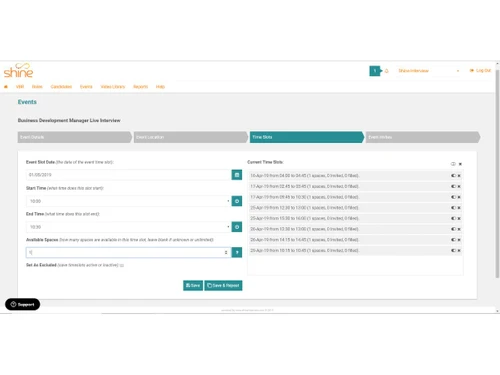Click the Available Spaces number stepper arrows
Viewport: 500px width, 375px height.
(x=226, y=252)
